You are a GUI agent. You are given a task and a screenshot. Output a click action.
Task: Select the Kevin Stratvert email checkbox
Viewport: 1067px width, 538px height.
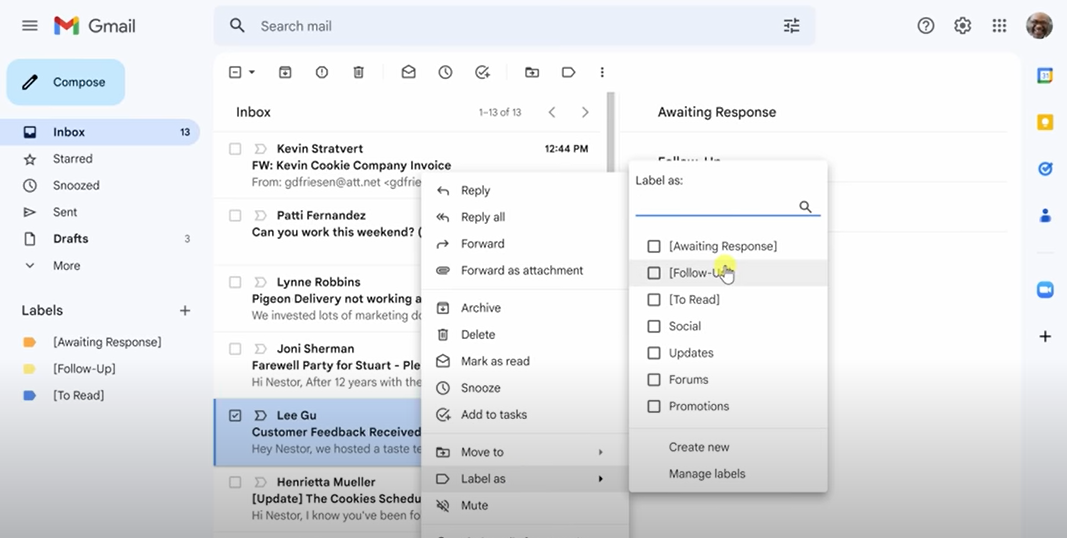(x=235, y=149)
